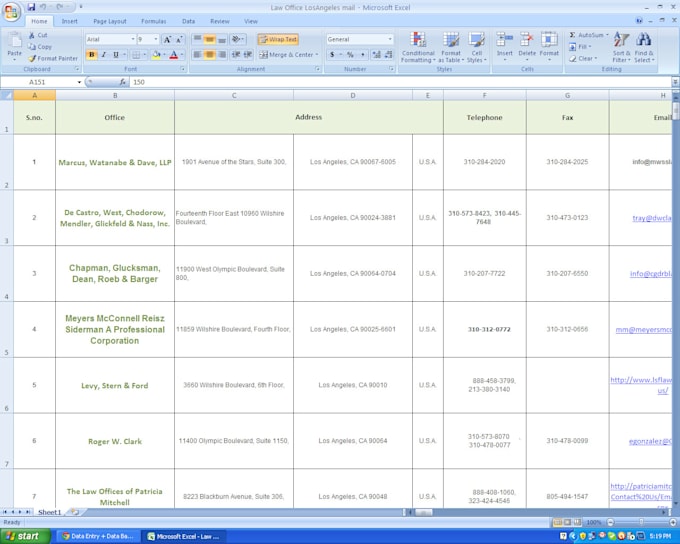Apply percent style

[x=350, y=55]
